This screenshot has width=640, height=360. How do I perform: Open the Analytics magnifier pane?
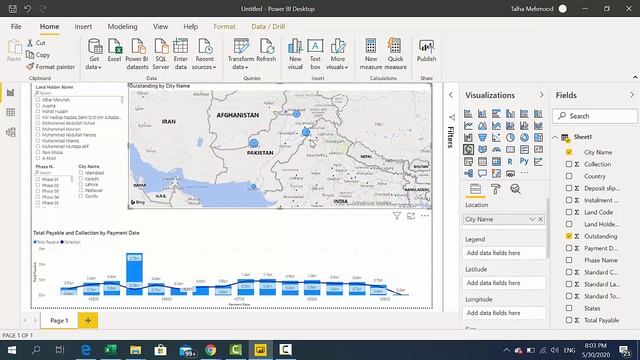point(516,189)
